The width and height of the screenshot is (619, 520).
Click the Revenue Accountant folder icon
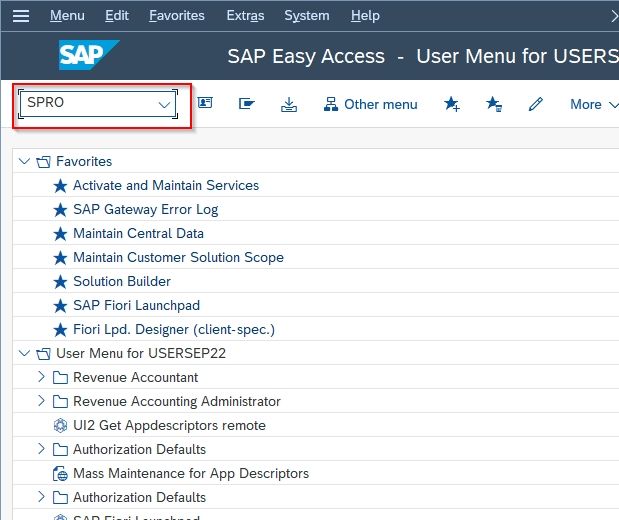pos(60,378)
